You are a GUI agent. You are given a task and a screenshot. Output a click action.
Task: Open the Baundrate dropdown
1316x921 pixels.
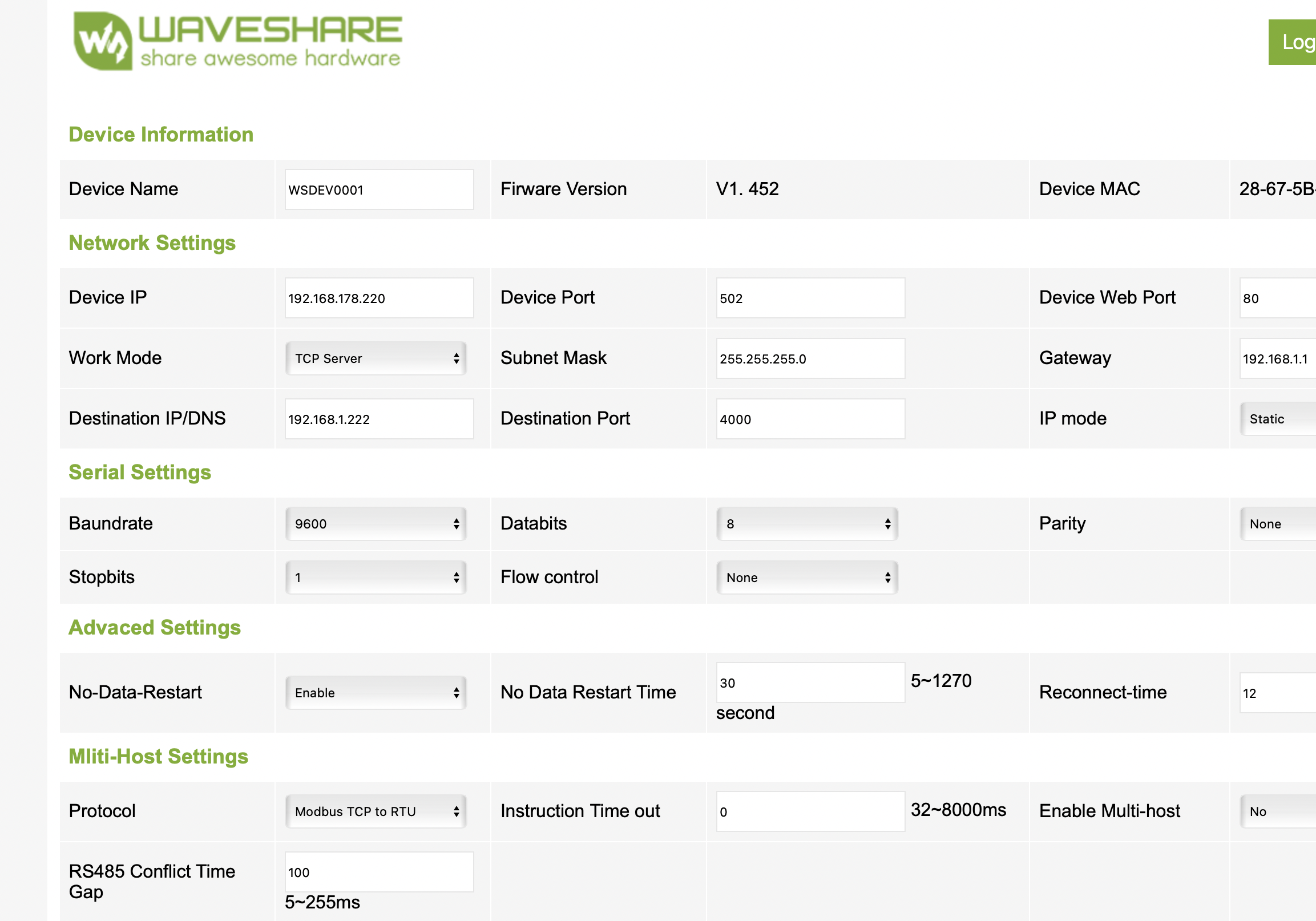[376, 524]
